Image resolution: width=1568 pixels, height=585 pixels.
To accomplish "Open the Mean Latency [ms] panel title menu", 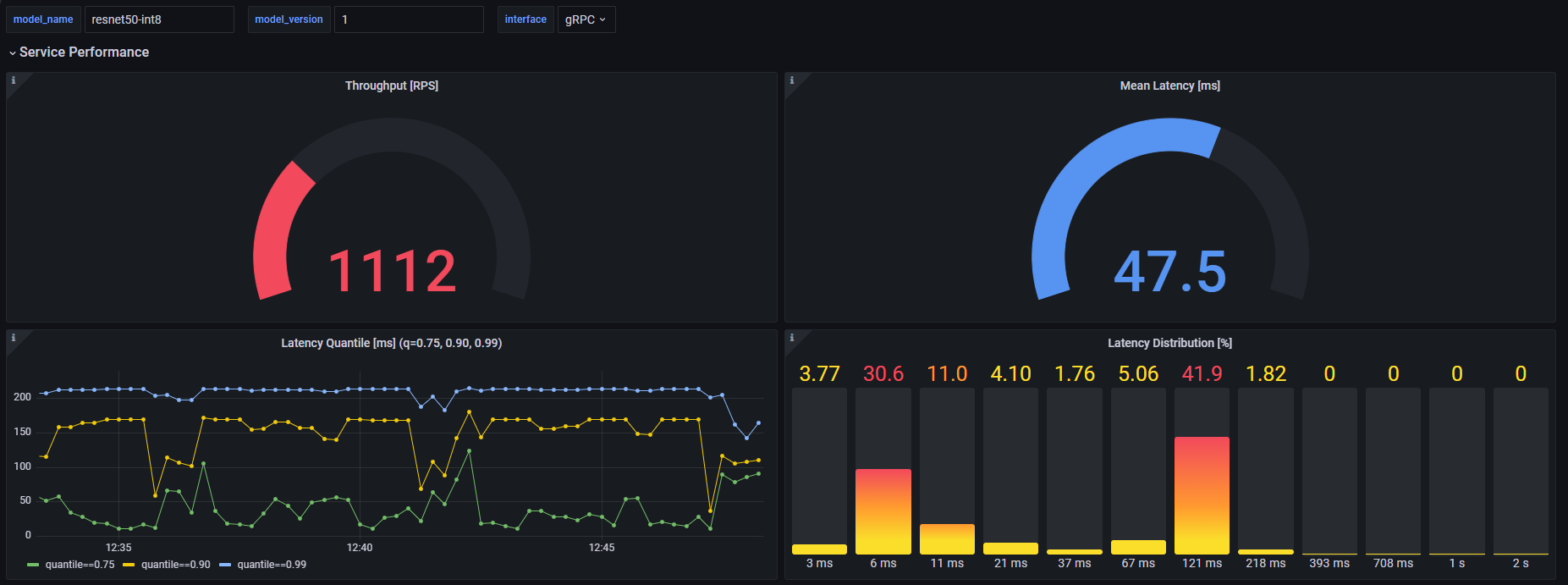I will coord(1169,86).
